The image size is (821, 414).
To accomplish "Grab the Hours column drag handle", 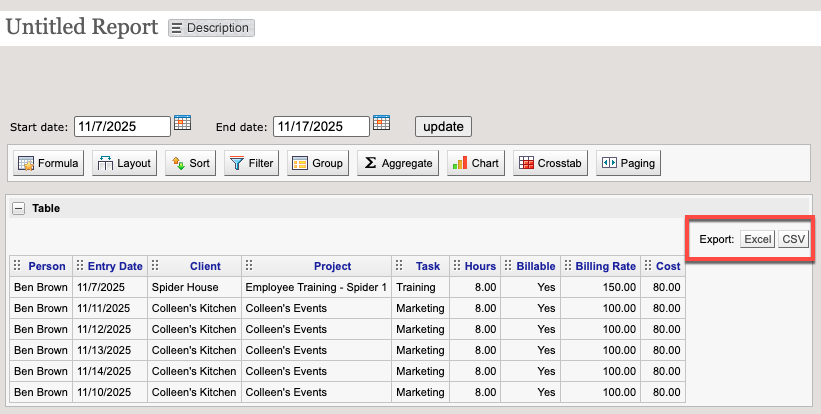I will 457,265.
